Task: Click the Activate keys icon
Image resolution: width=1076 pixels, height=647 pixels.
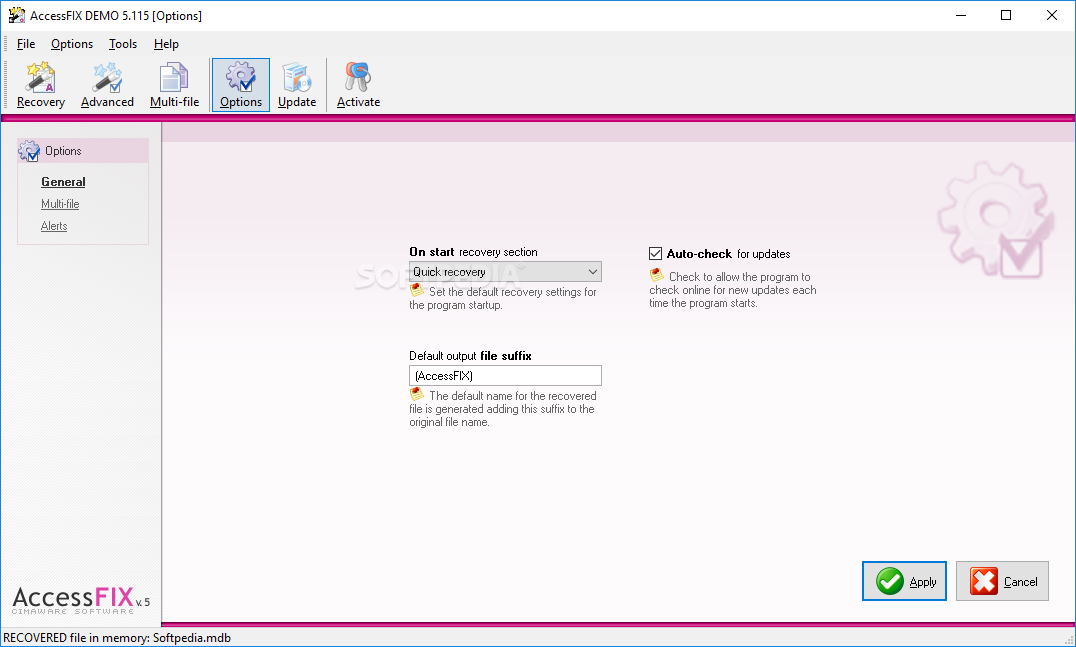Action: click(358, 85)
